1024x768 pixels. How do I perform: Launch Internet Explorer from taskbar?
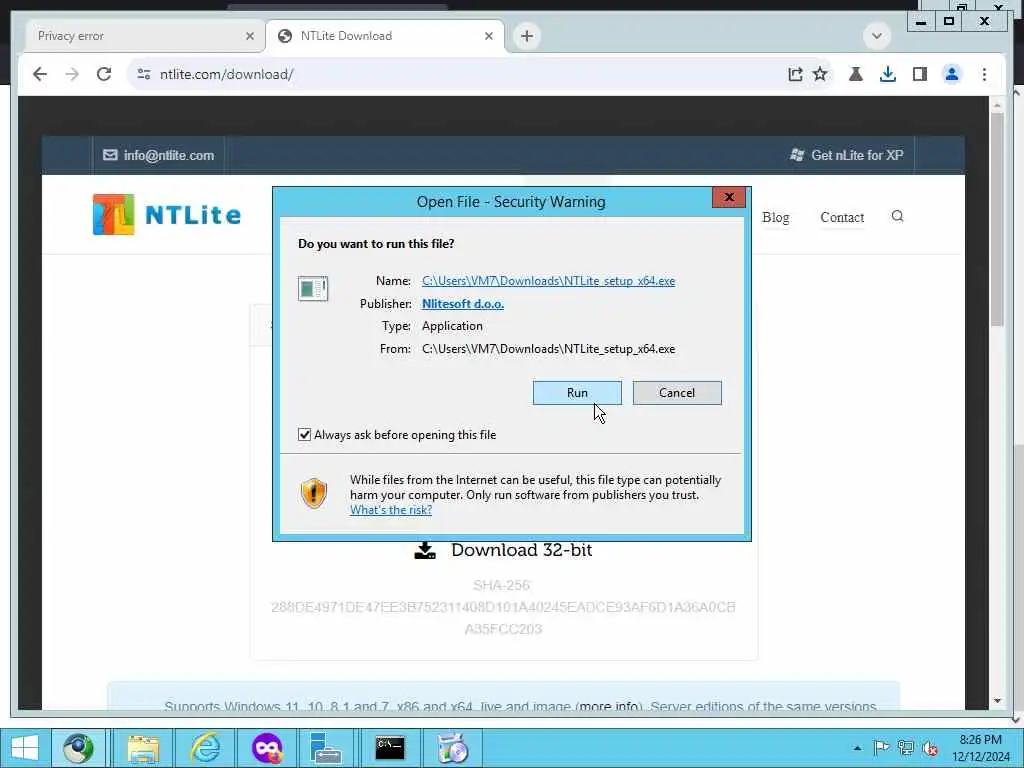[x=205, y=748]
